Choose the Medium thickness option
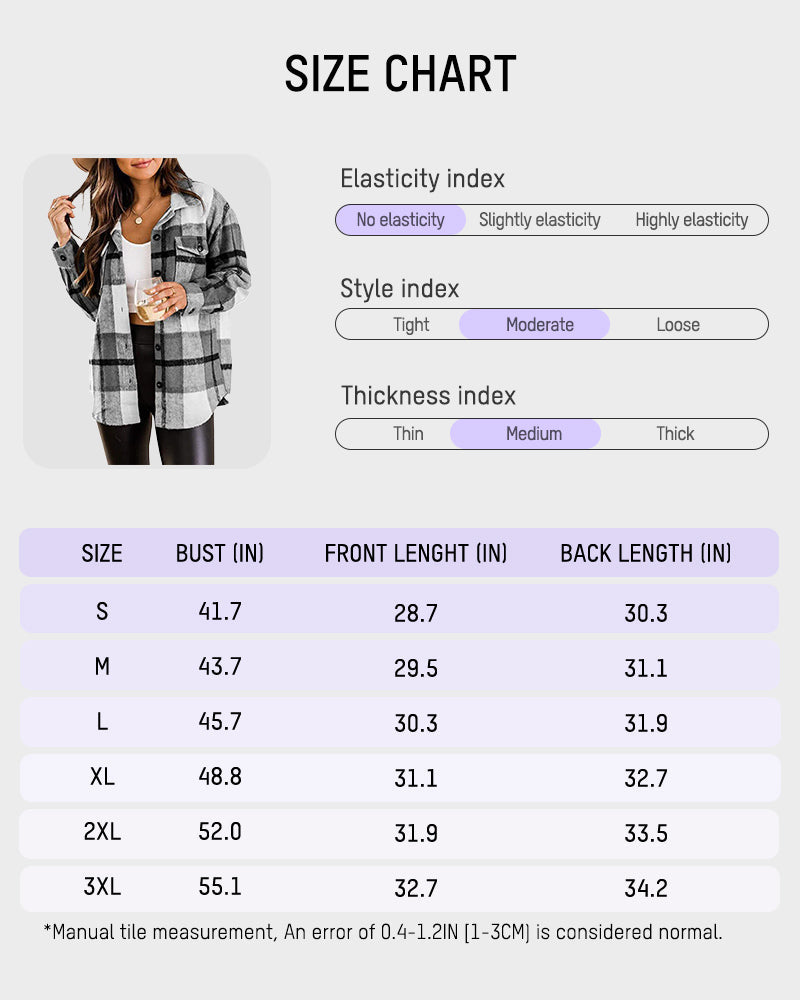 point(534,434)
